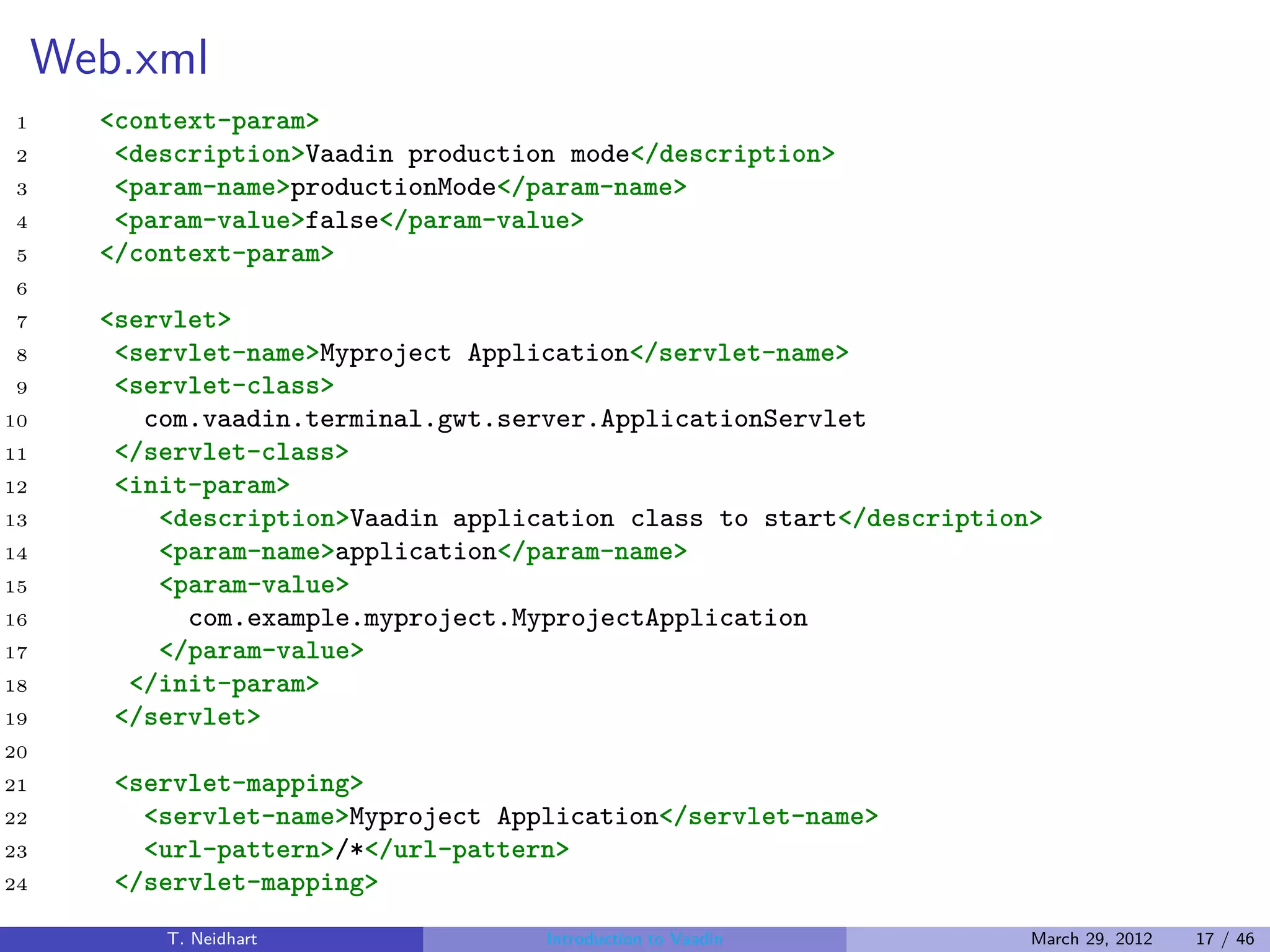Click the T. Neidhart author footer

tap(211, 939)
